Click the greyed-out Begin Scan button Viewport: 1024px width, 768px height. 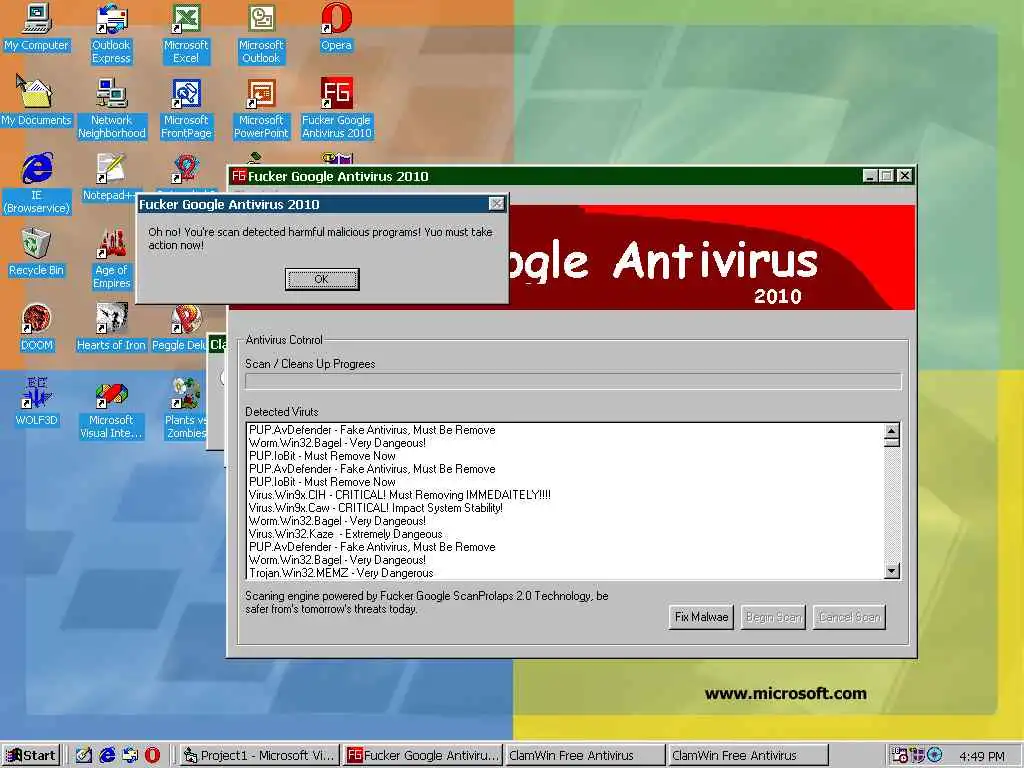click(x=773, y=617)
